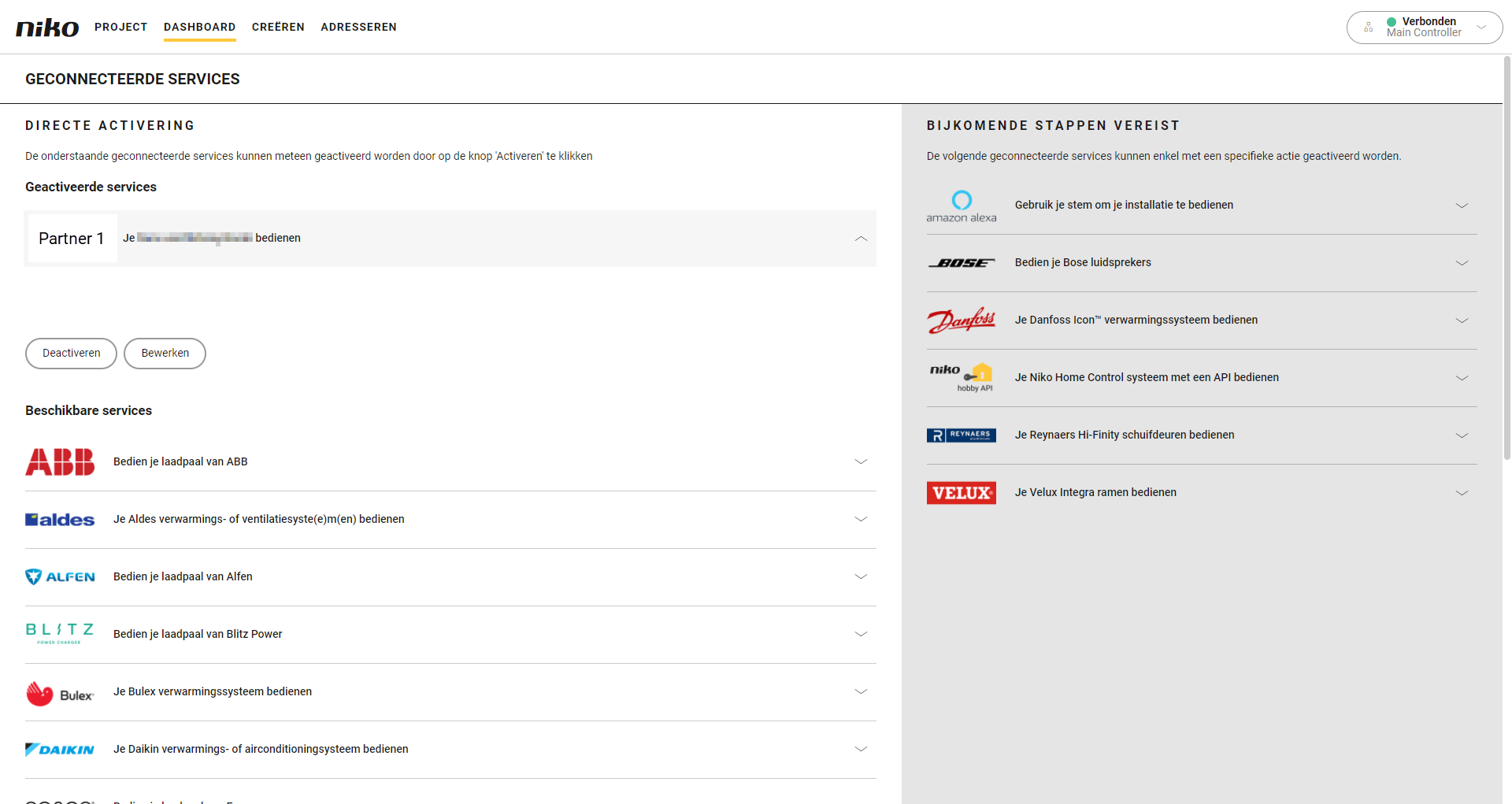1512x804 pixels.
Task: Click the Reynaers logo icon
Action: pos(961,435)
